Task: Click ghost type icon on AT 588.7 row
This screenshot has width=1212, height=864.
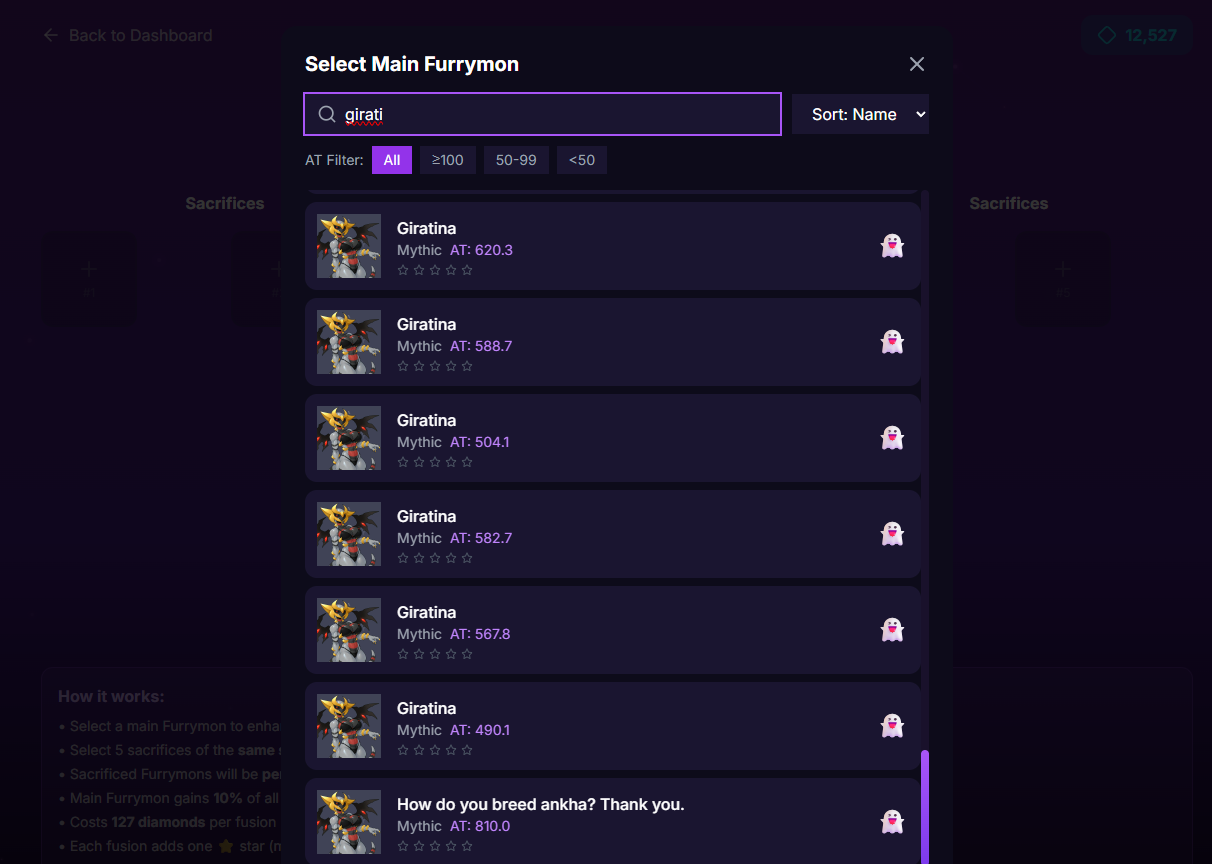Action: click(892, 342)
